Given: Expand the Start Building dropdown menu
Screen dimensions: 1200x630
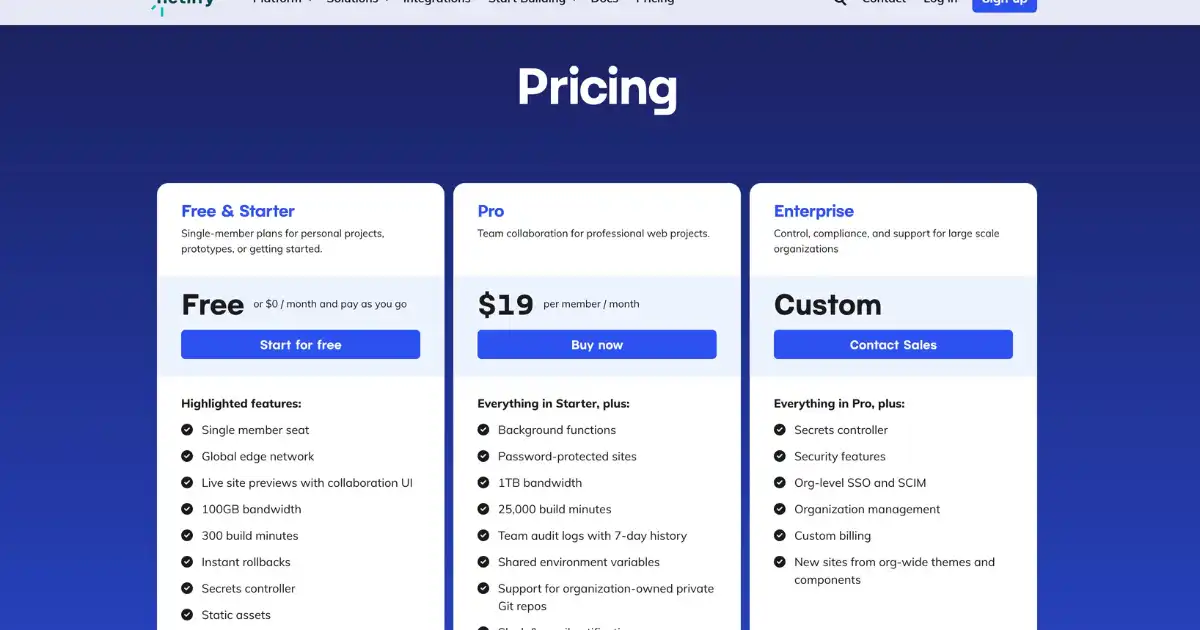Looking at the screenshot, I should (x=532, y=2).
